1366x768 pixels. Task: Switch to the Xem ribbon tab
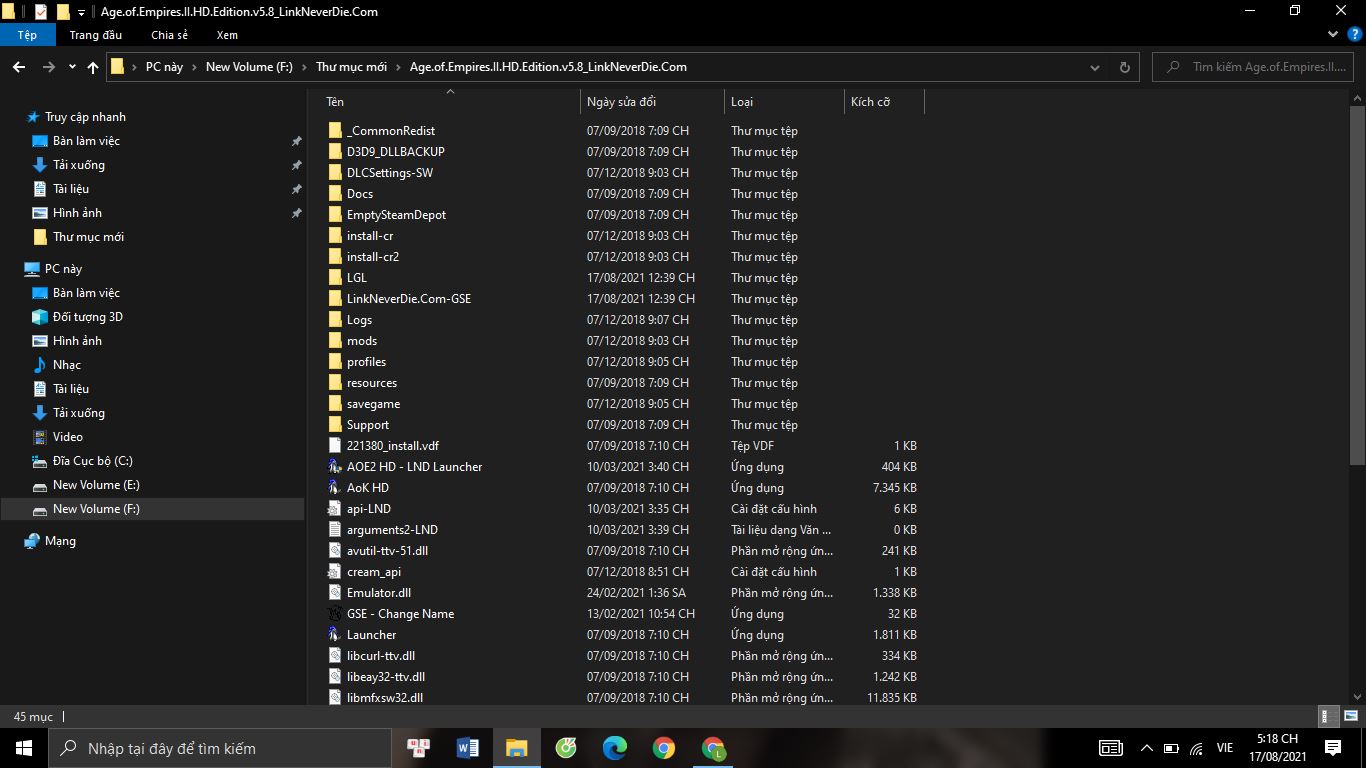[227, 35]
